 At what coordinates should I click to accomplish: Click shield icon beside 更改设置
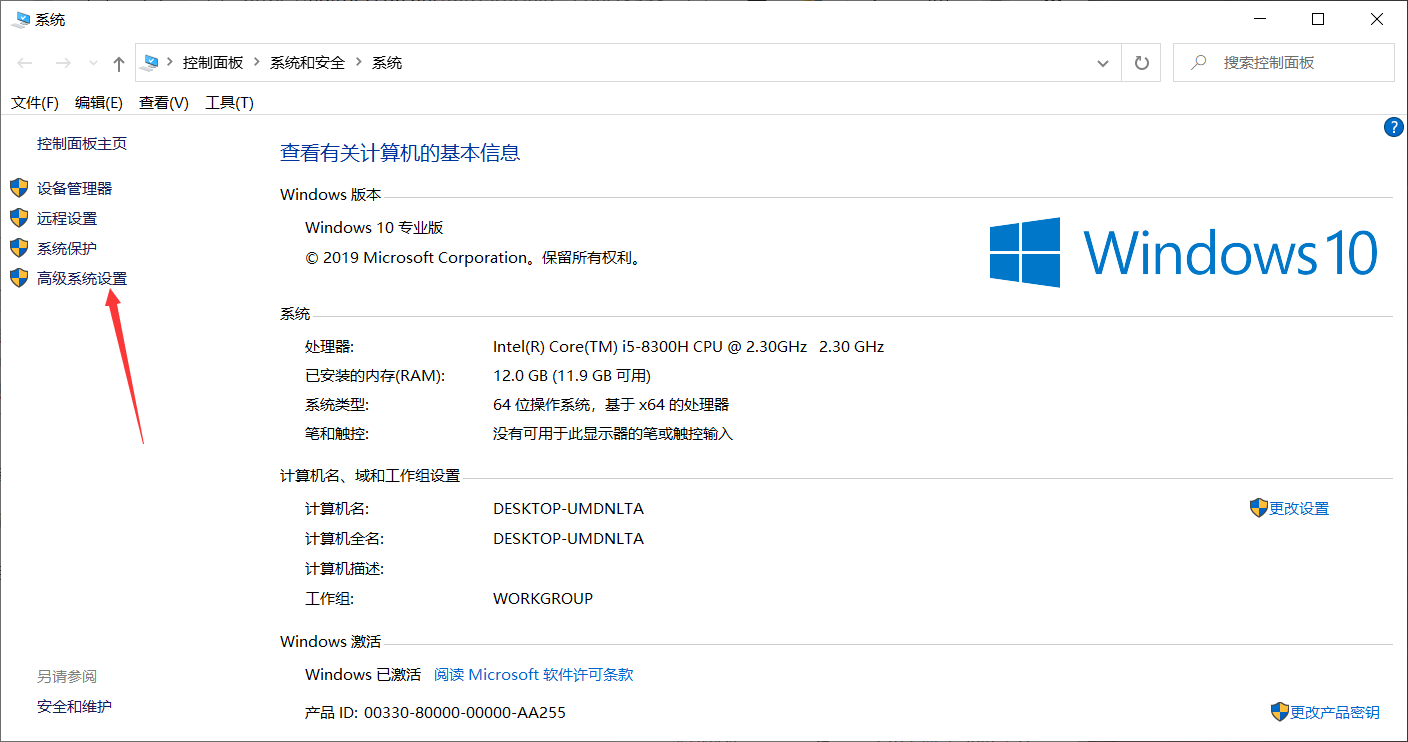(x=1259, y=508)
